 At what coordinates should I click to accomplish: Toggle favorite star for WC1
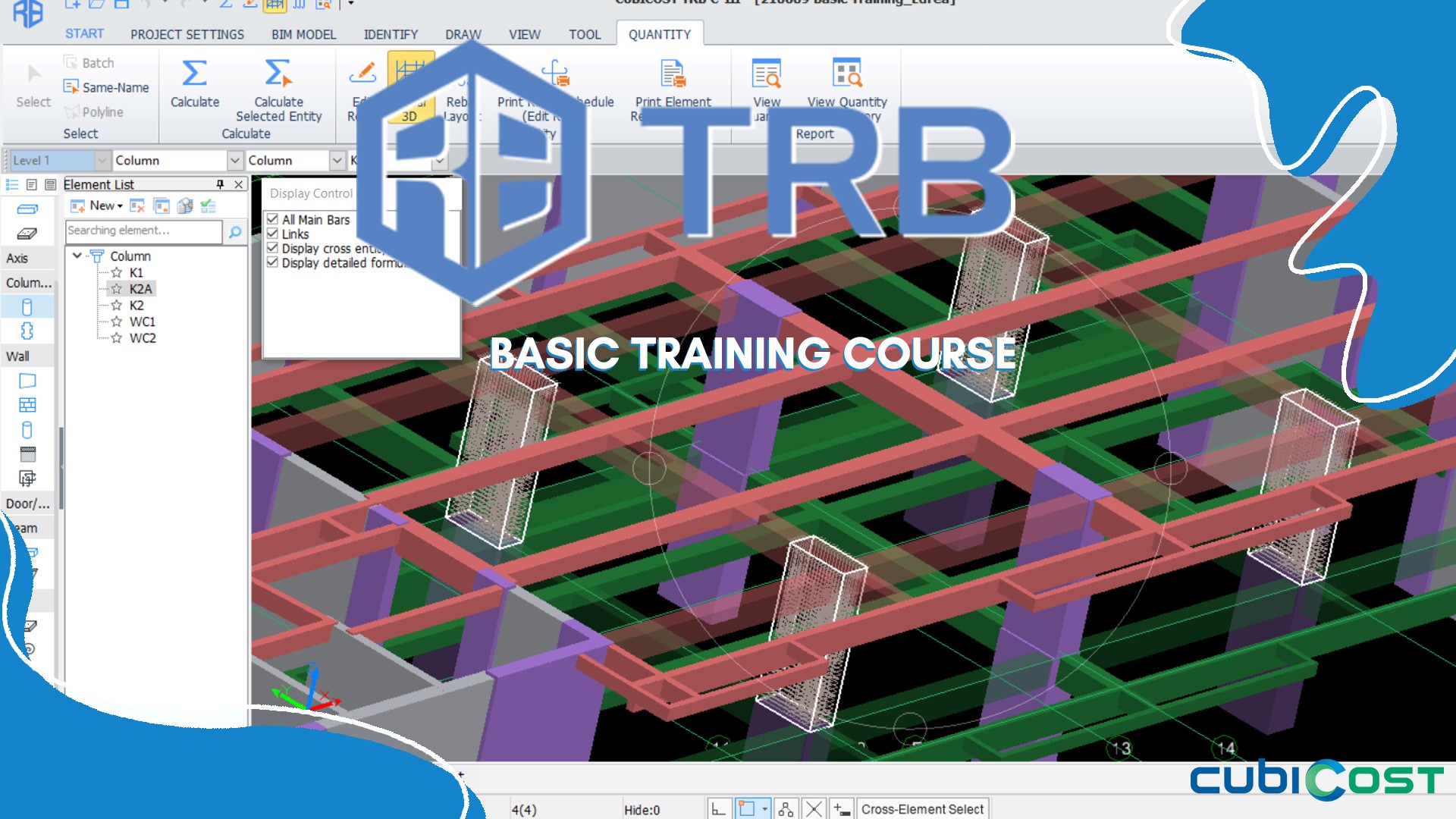[116, 322]
